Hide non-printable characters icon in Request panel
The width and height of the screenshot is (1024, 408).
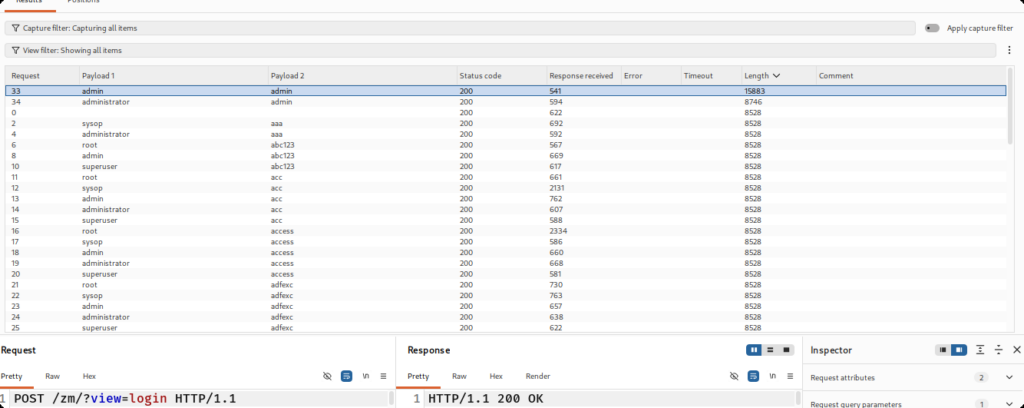coord(327,376)
